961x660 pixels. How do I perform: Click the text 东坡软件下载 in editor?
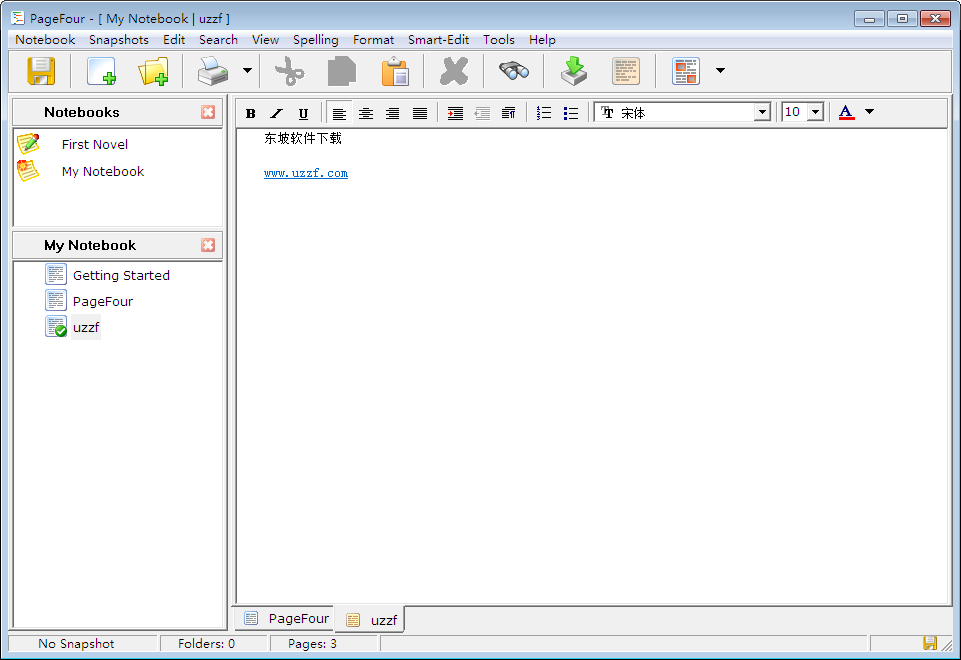point(303,138)
